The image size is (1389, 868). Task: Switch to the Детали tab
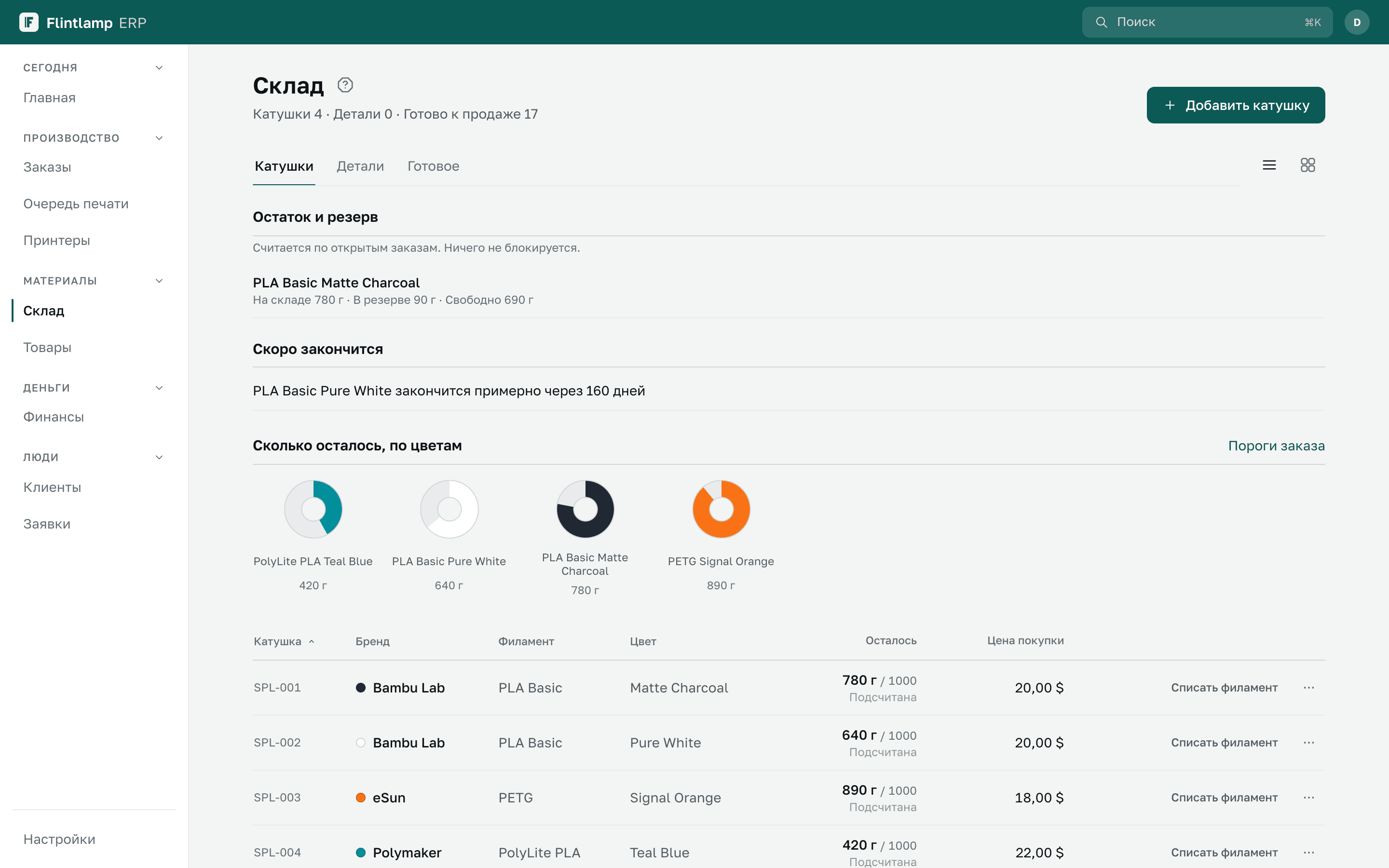(x=360, y=166)
